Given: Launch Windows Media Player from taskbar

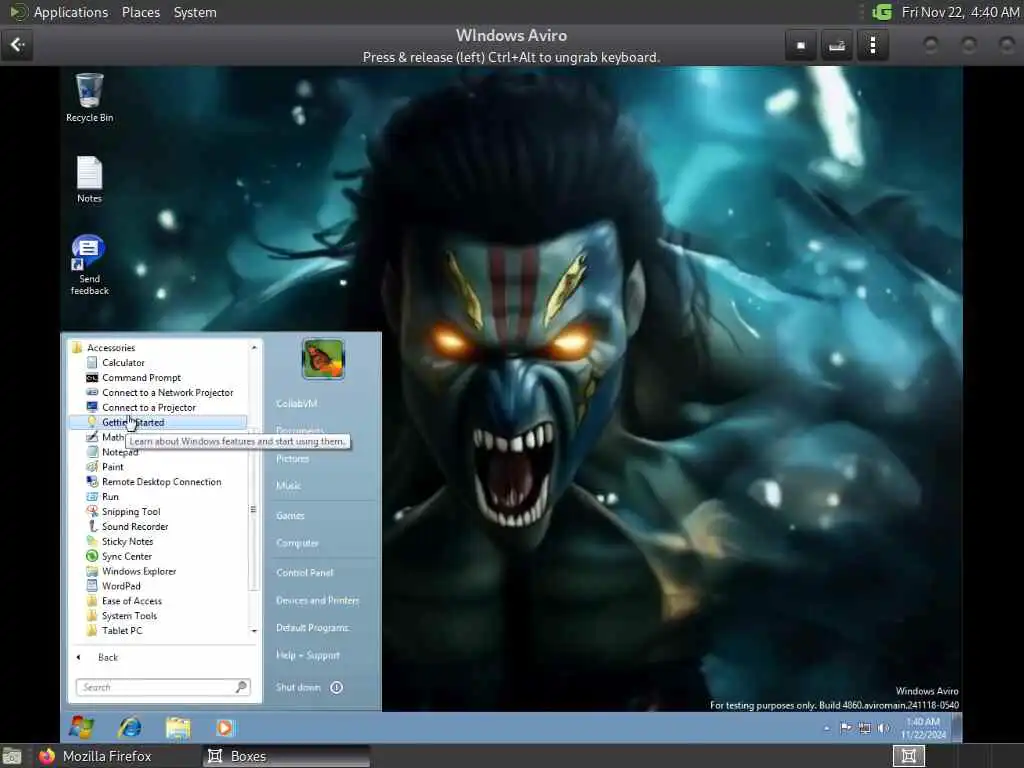Looking at the screenshot, I should point(225,727).
